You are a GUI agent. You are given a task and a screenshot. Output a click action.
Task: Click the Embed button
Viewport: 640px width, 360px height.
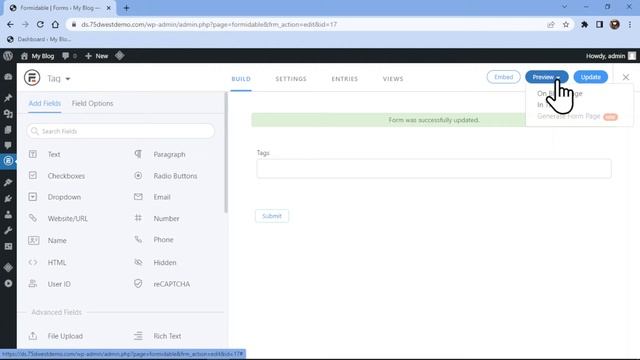click(x=503, y=77)
